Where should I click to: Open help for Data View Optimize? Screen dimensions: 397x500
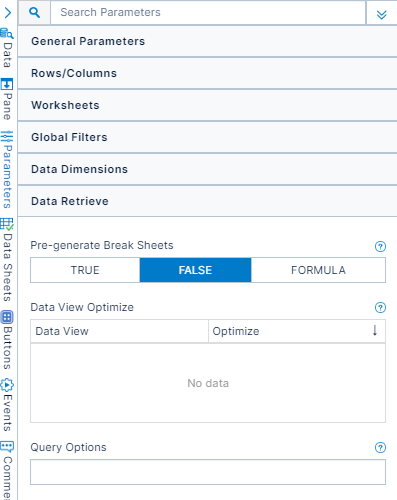(380, 307)
